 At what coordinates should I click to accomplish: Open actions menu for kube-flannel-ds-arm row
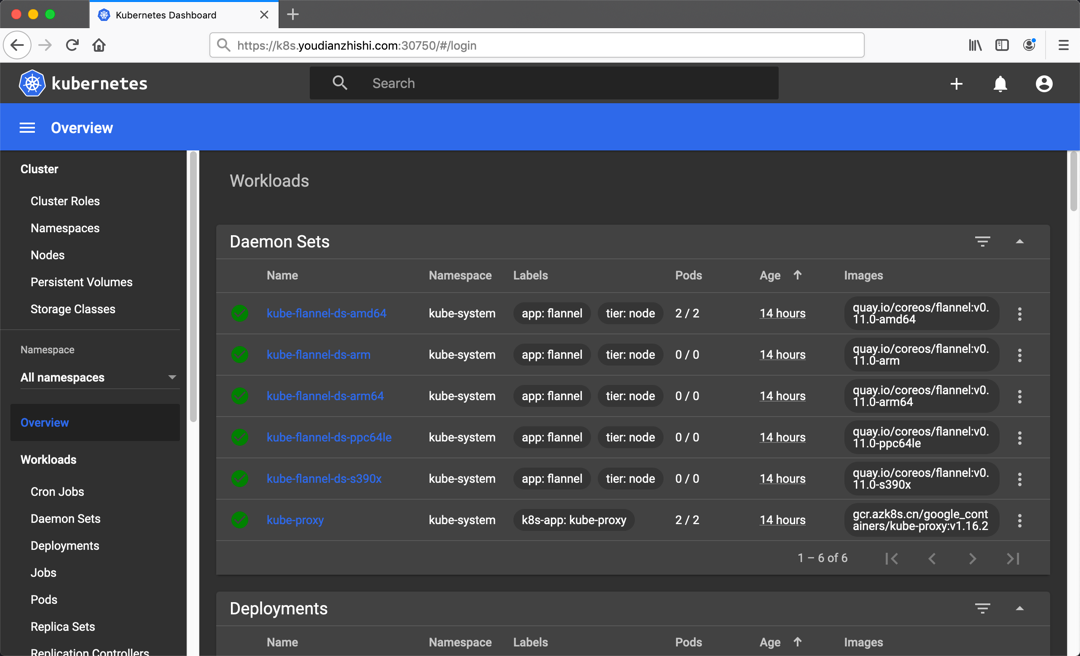point(1019,355)
